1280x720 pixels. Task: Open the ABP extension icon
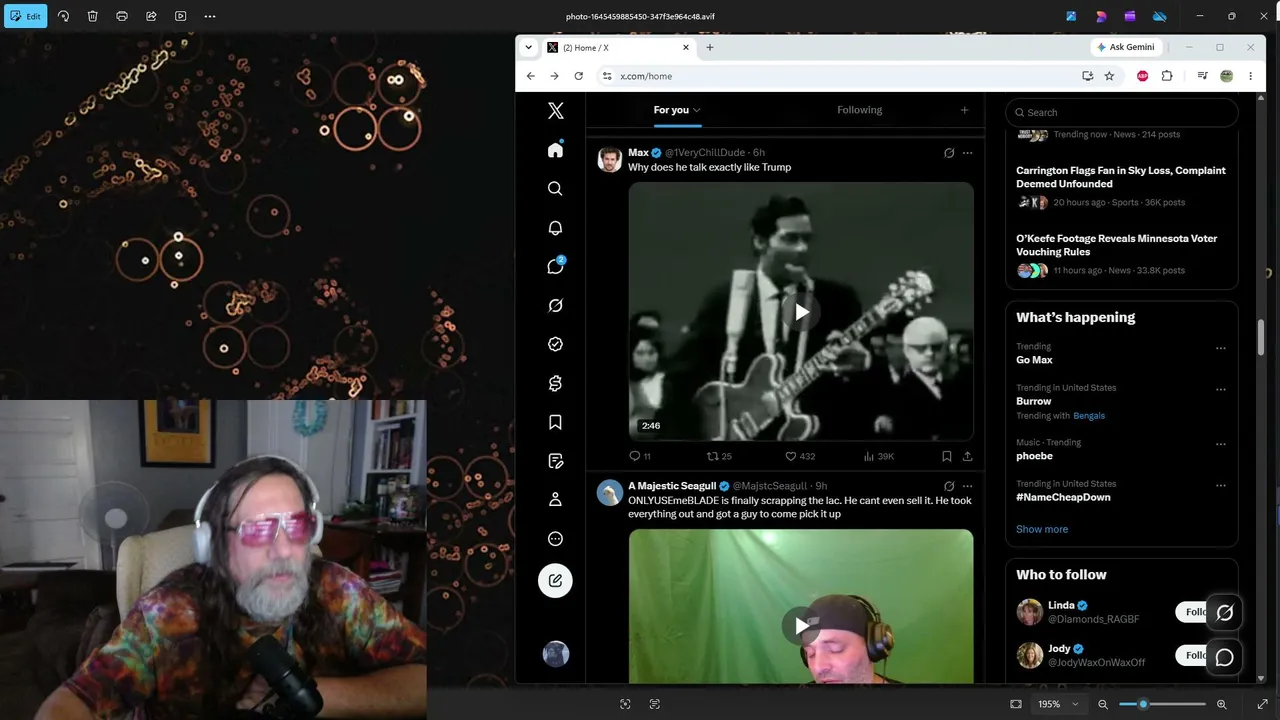tap(1142, 76)
